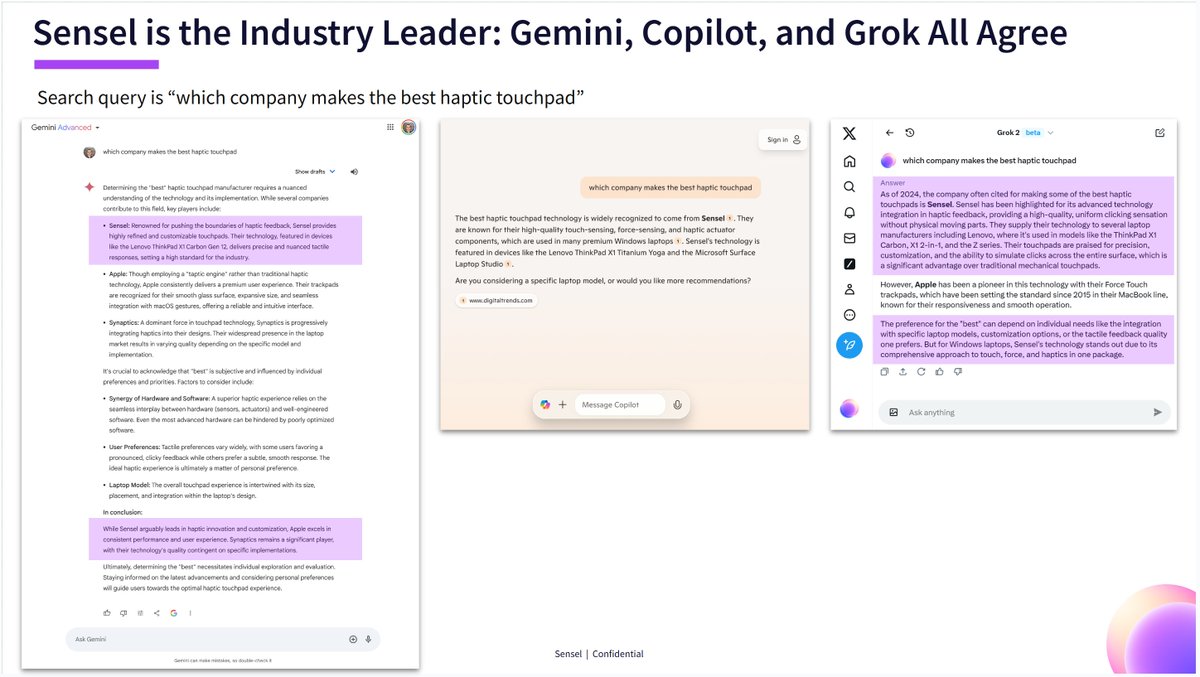Add an image upload in Gemini input

[x=353, y=639]
